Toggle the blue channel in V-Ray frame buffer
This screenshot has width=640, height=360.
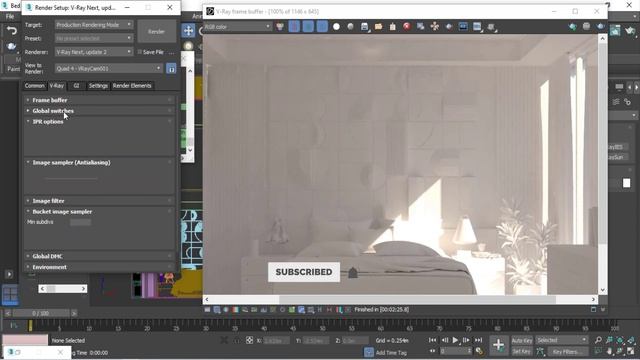[322, 27]
